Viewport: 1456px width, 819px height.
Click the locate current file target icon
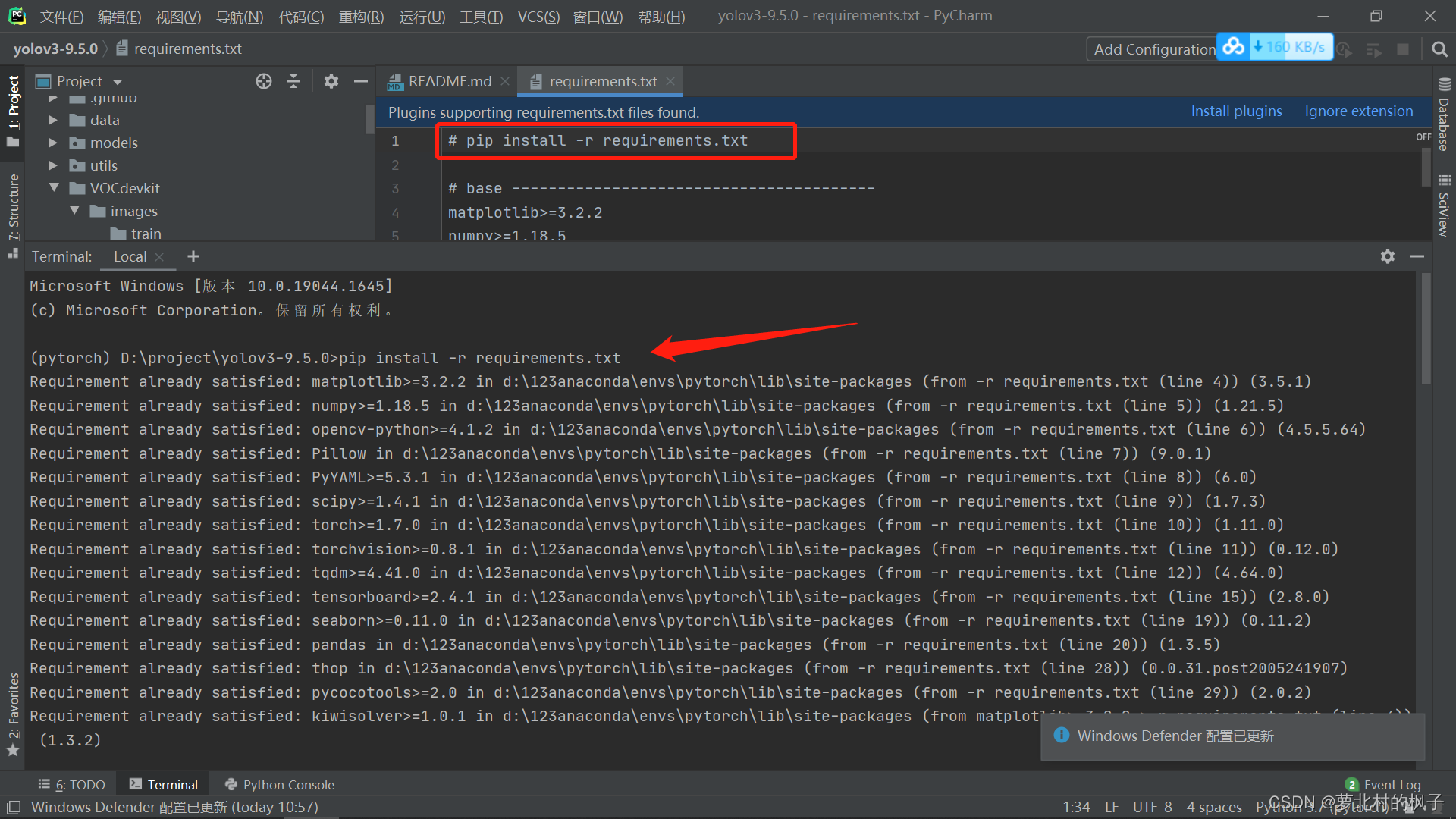pos(263,81)
